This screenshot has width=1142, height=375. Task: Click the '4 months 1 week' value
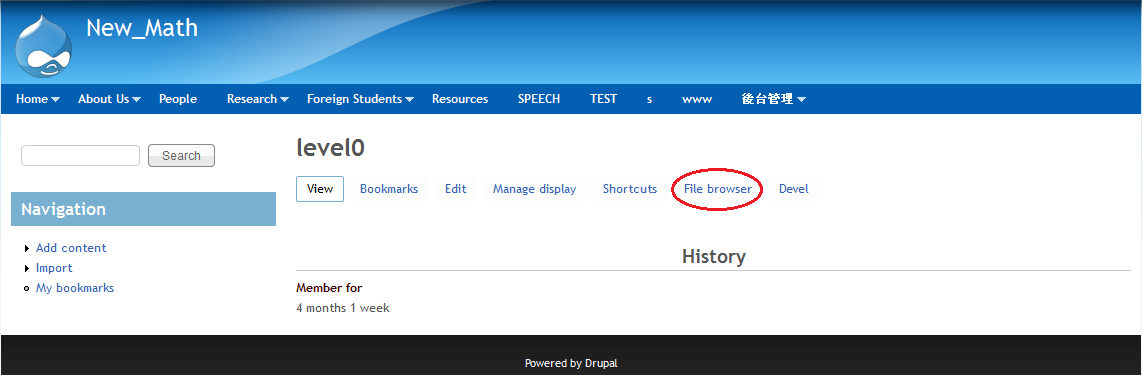coord(343,308)
